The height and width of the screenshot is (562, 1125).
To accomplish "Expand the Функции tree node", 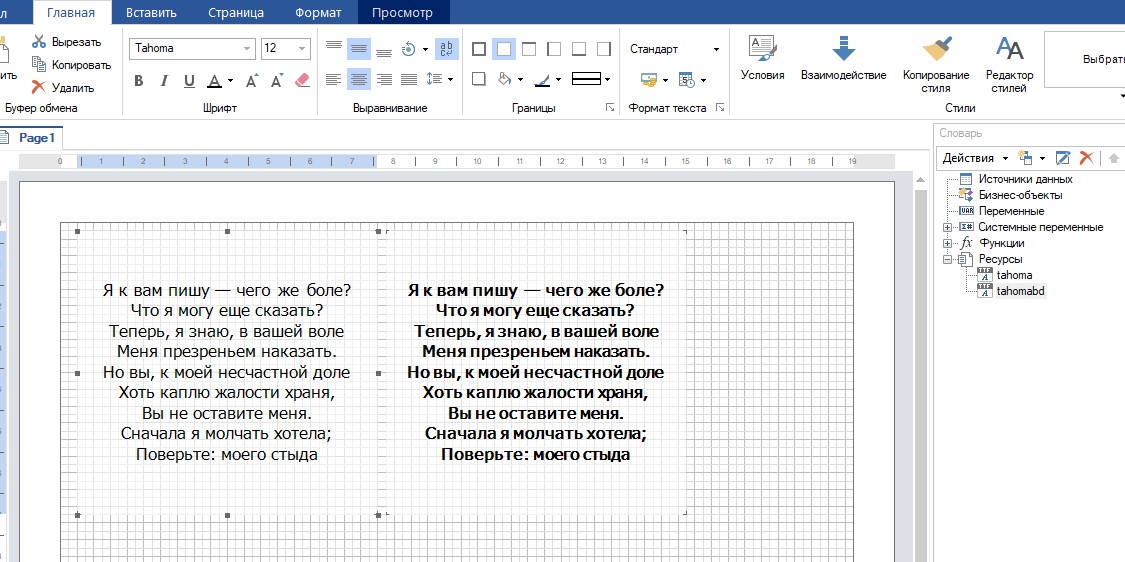I will tap(948, 243).
